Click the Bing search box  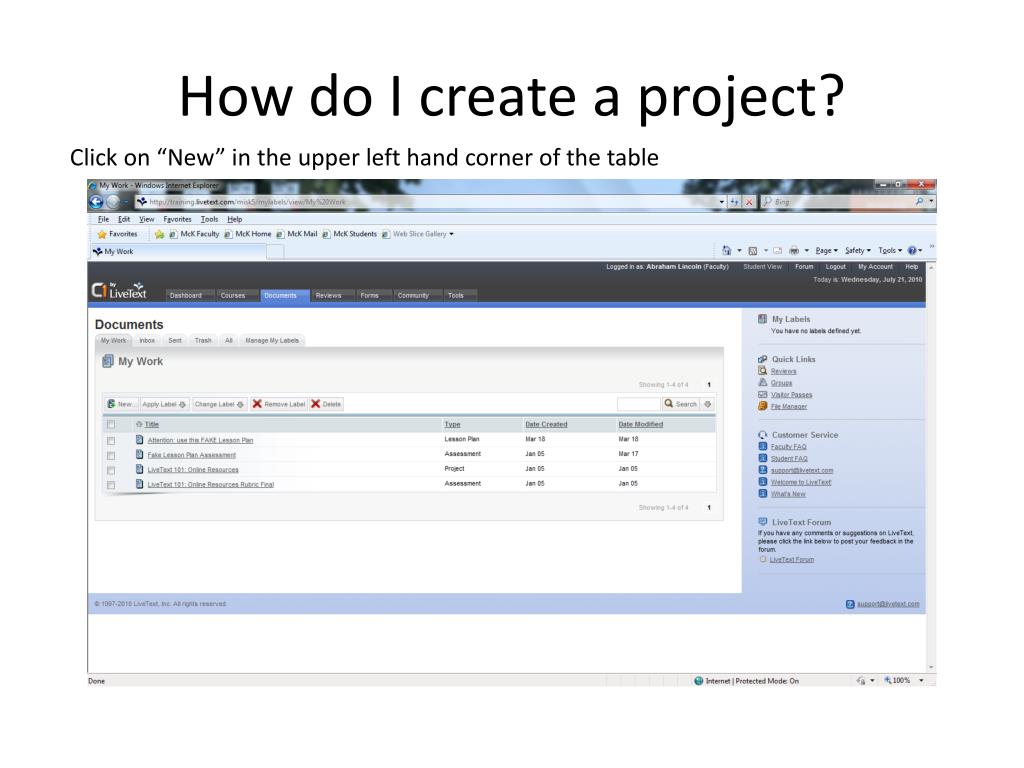839,202
